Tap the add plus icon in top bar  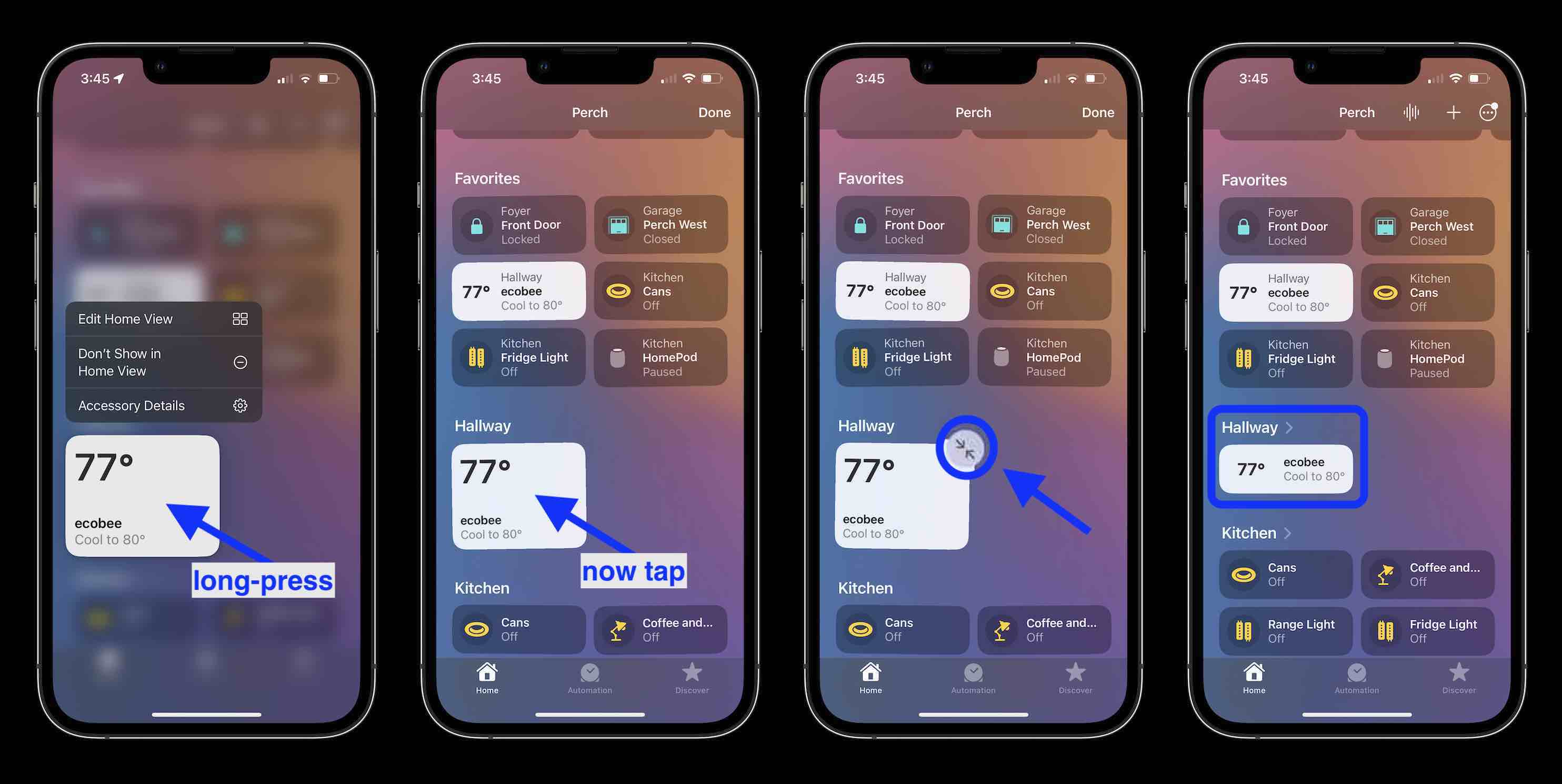(x=1451, y=113)
